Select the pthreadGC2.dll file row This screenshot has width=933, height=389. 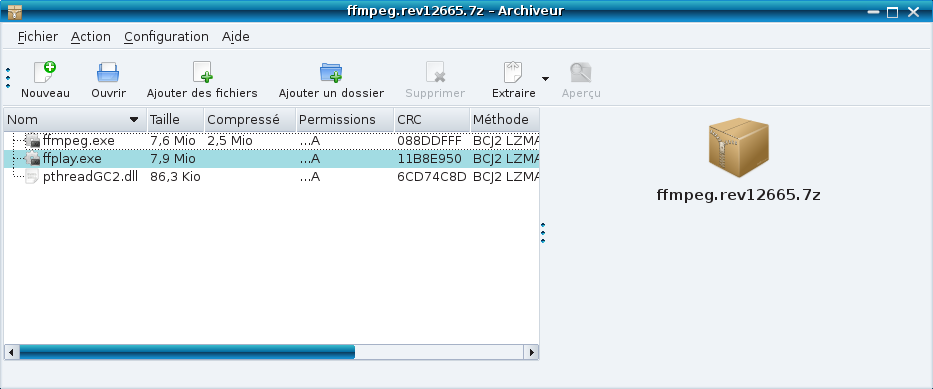coord(271,177)
